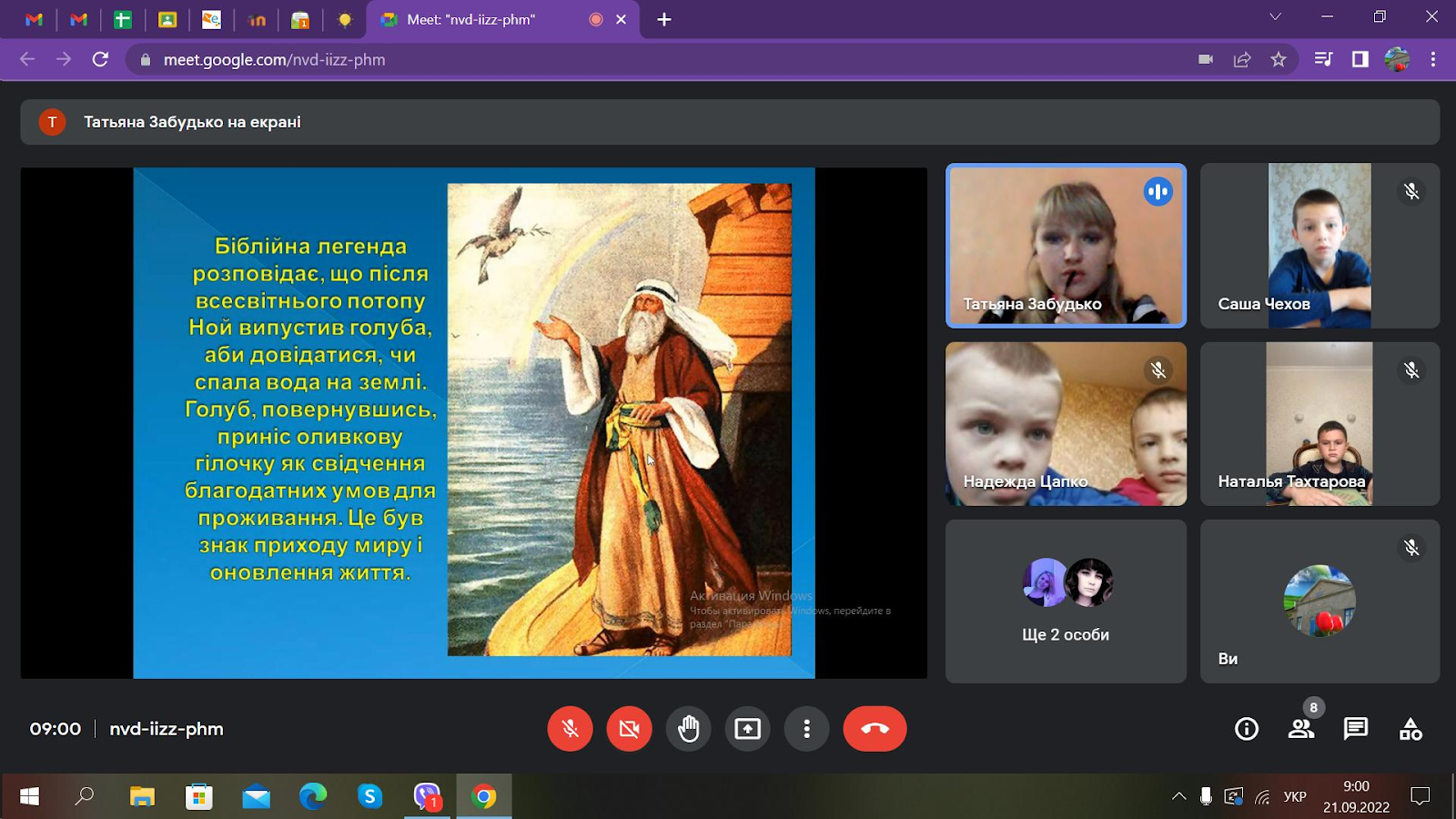Open the chat with everyone panel
Screen dimensions: 1456x819
(1356, 729)
